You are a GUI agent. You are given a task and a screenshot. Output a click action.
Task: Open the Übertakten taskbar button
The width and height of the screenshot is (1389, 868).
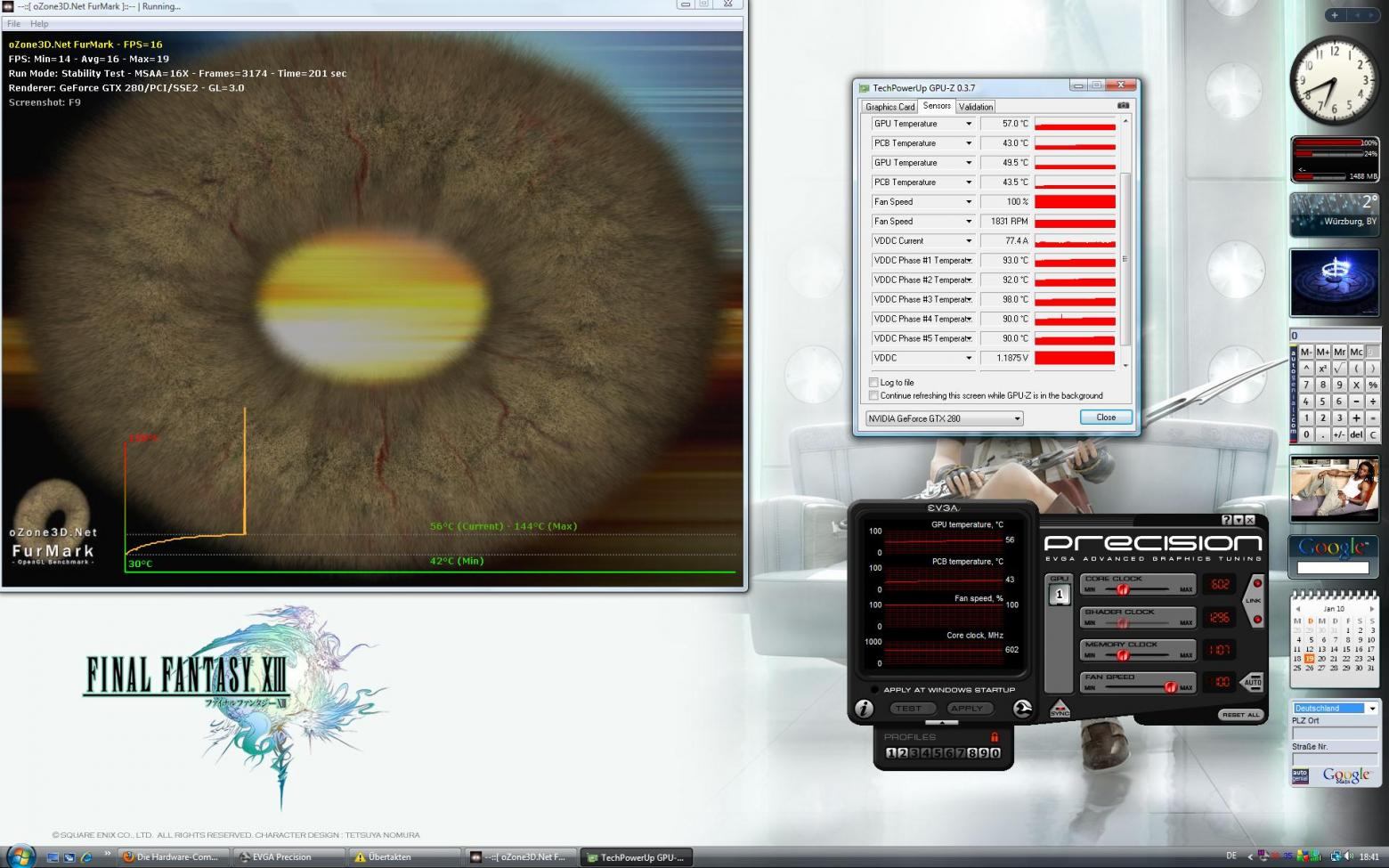(405, 857)
